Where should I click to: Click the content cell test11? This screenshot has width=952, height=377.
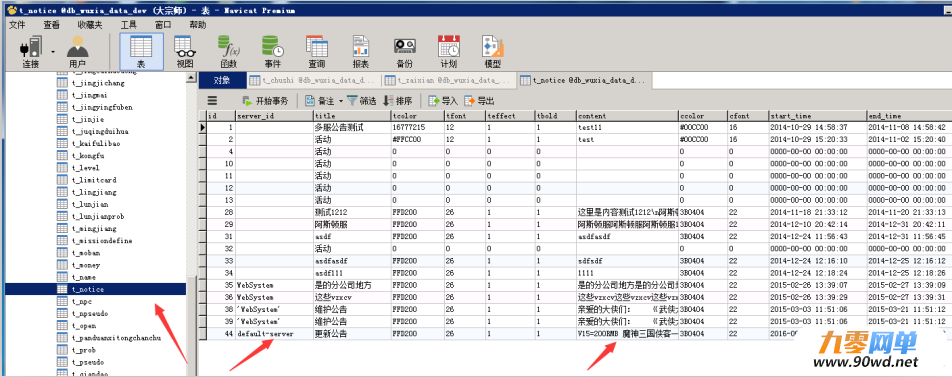pyautogui.click(x=627, y=127)
